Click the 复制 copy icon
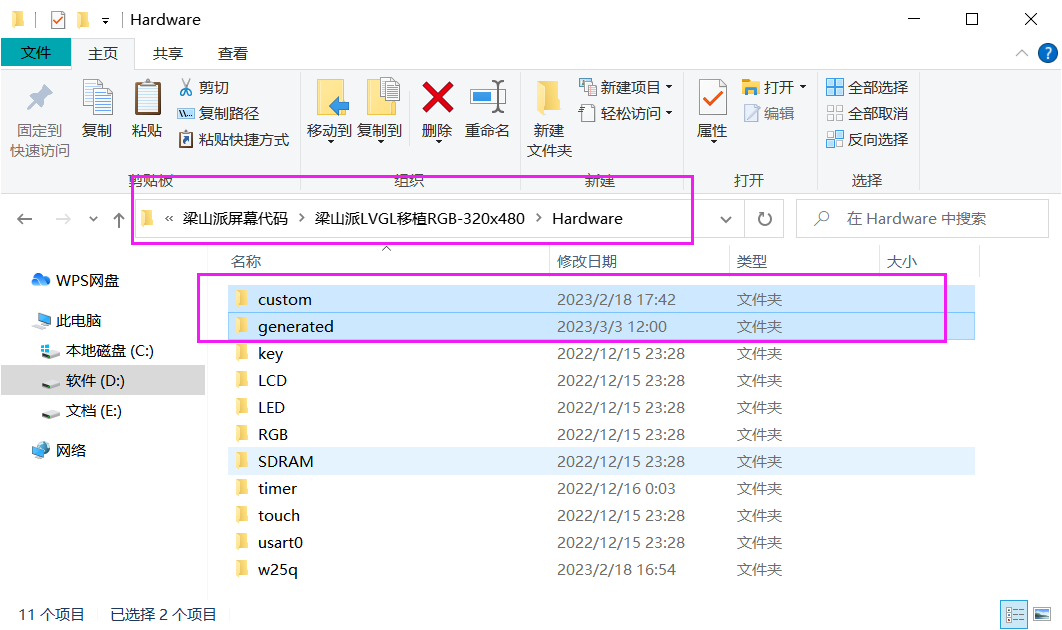Image resolution: width=1062 pixels, height=630 pixels. point(98,97)
